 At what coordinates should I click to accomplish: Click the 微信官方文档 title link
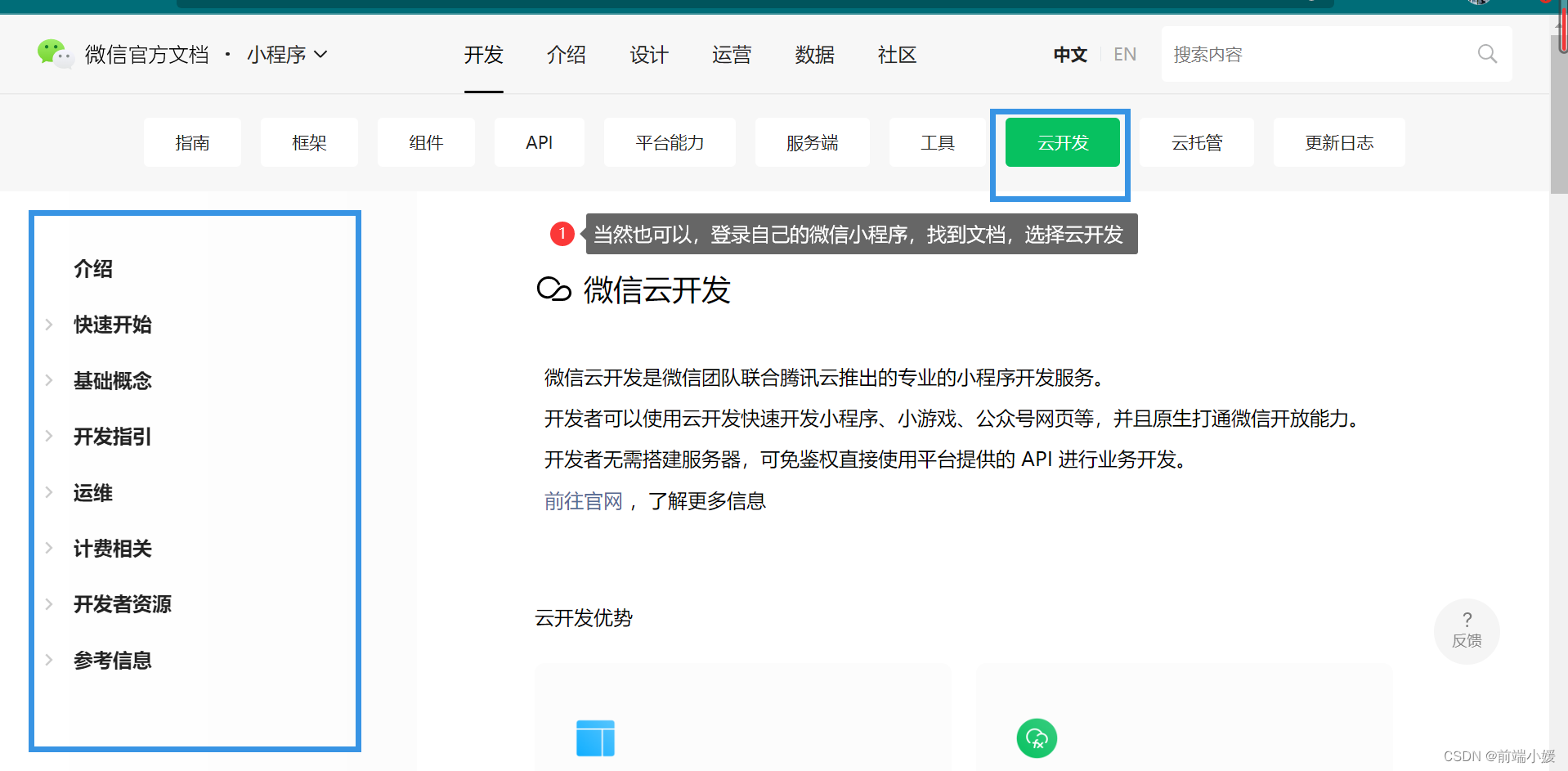(x=147, y=55)
